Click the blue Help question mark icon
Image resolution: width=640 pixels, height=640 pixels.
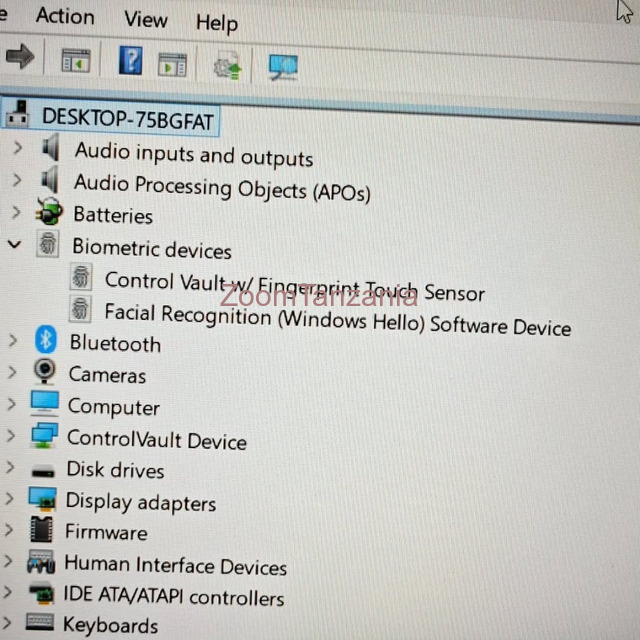click(x=130, y=61)
